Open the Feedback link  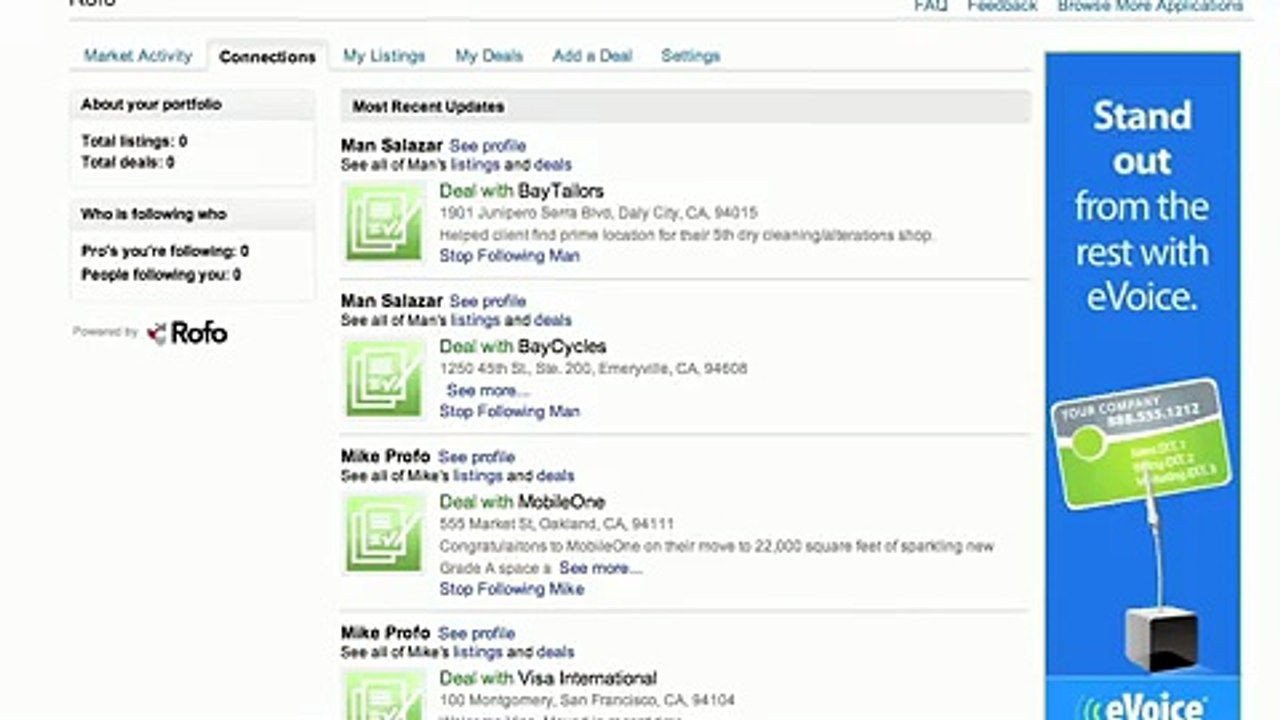click(1002, 6)
